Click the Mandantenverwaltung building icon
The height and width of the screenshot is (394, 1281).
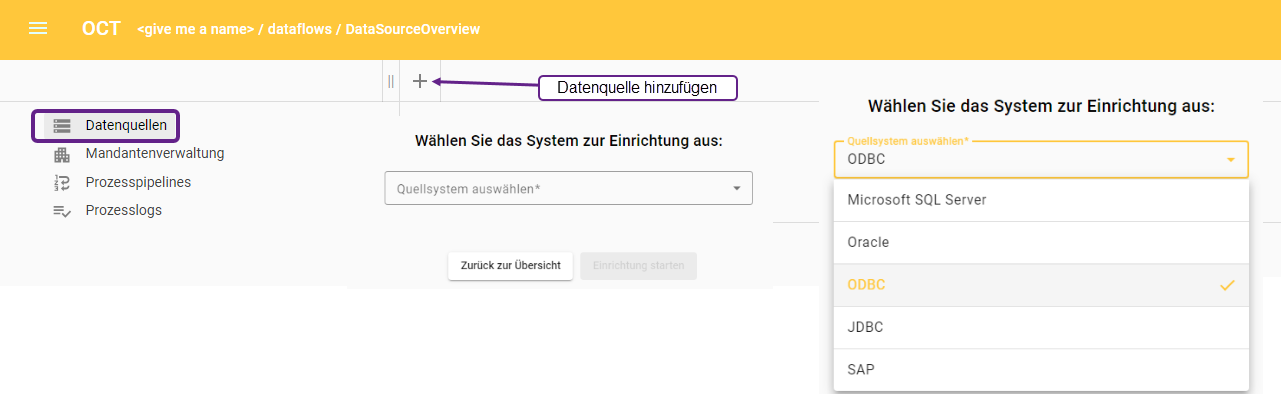(x=62, y=154)
